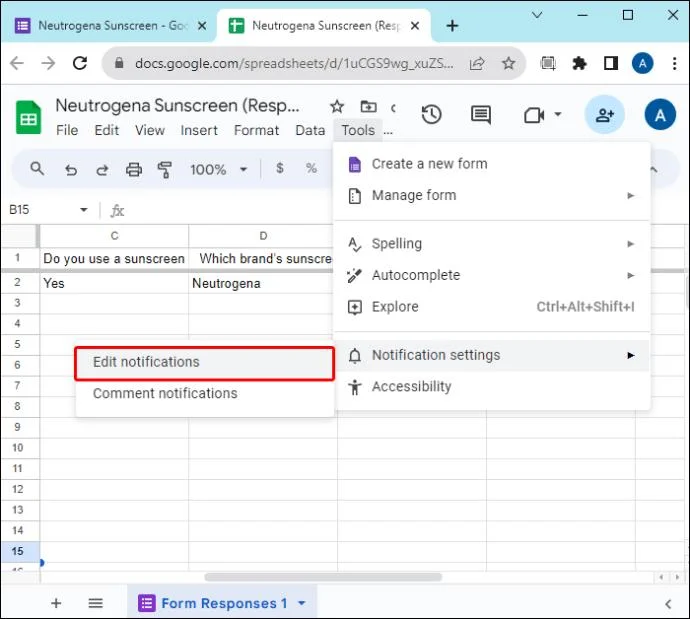Toggle the browser side panel icon
Screen dimensions: 690x619
pyautogui.click(x=610, y=63)
